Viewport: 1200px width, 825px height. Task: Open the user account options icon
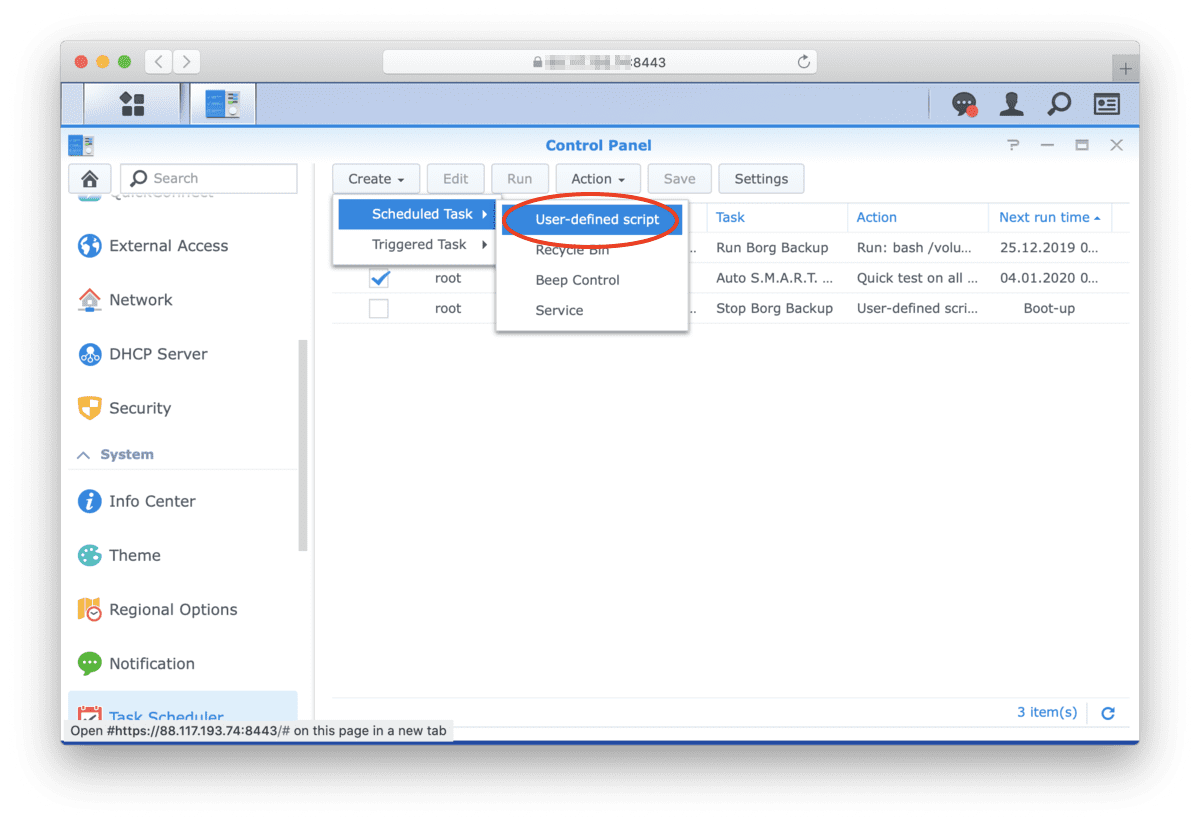1012,104
